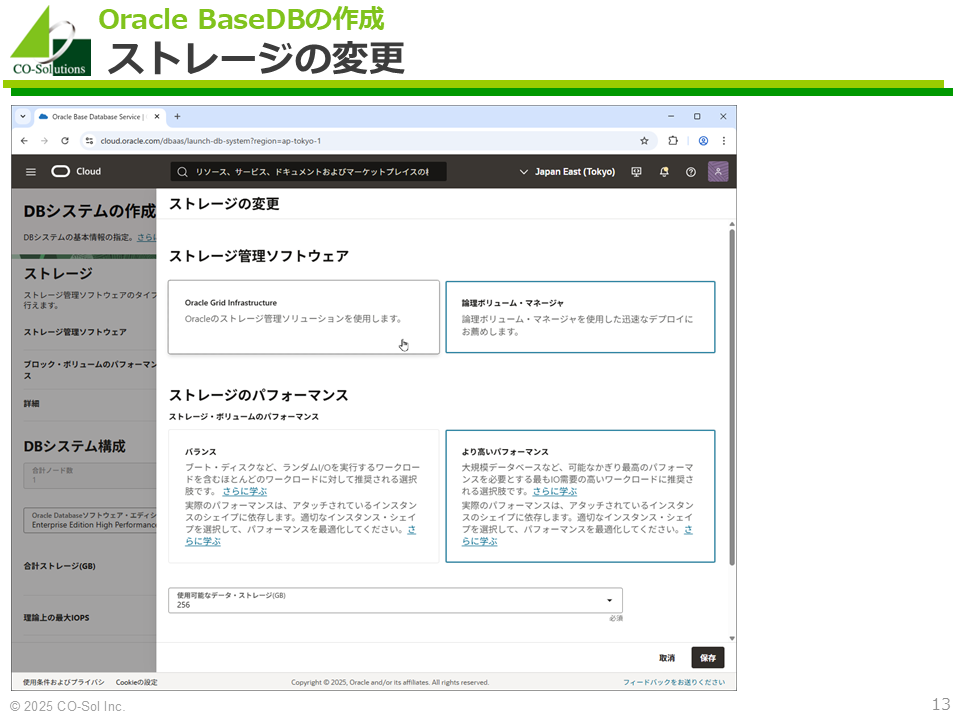The image size is (960, 720).
Task: Click the 合計ストレージ(GB) label
Action: click(x=59, y=566)
